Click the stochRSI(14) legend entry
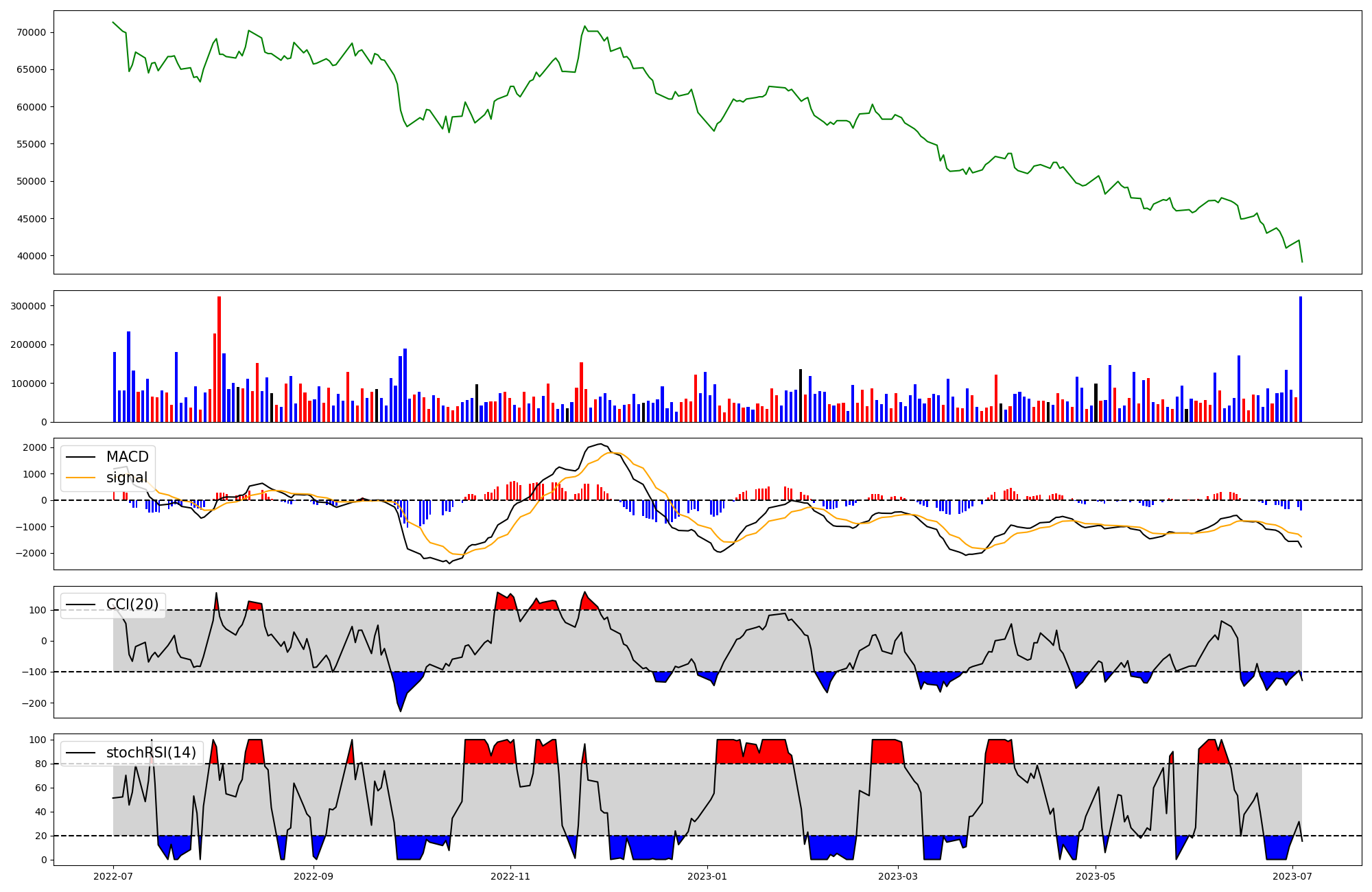The image size is (1372, 892). (x=151, y=753)
